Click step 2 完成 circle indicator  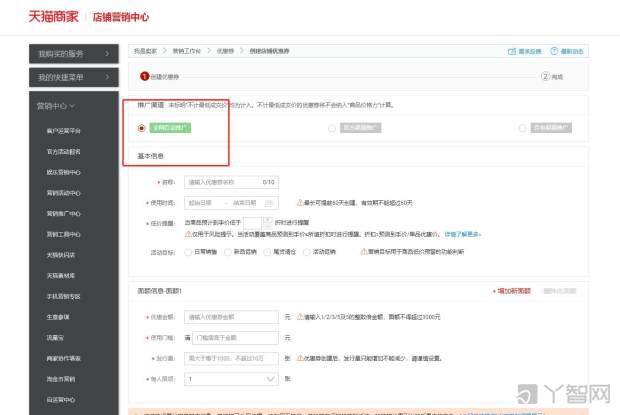[x=546, y=76]
